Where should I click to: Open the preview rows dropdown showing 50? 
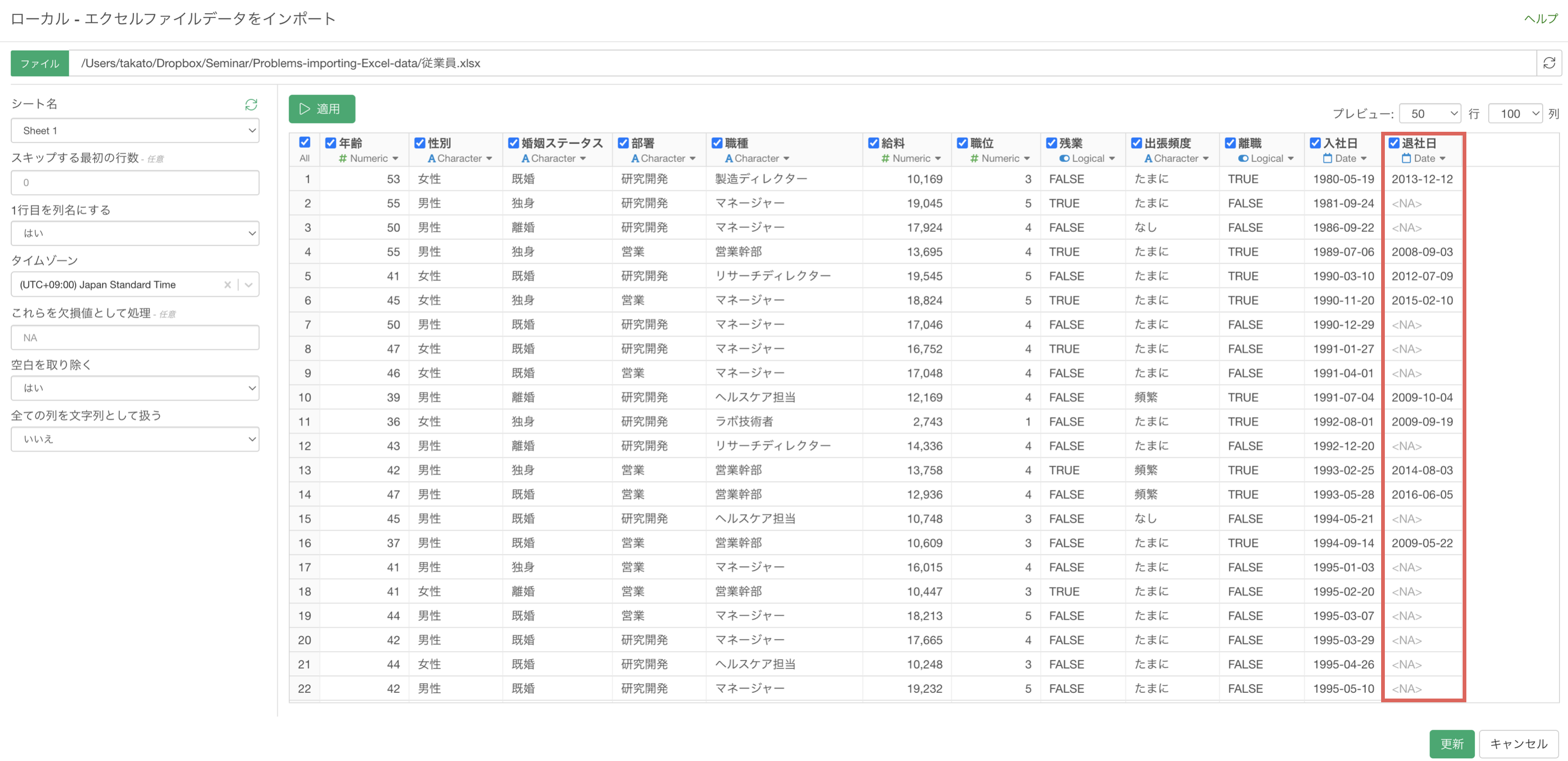tap(1430, 114)
